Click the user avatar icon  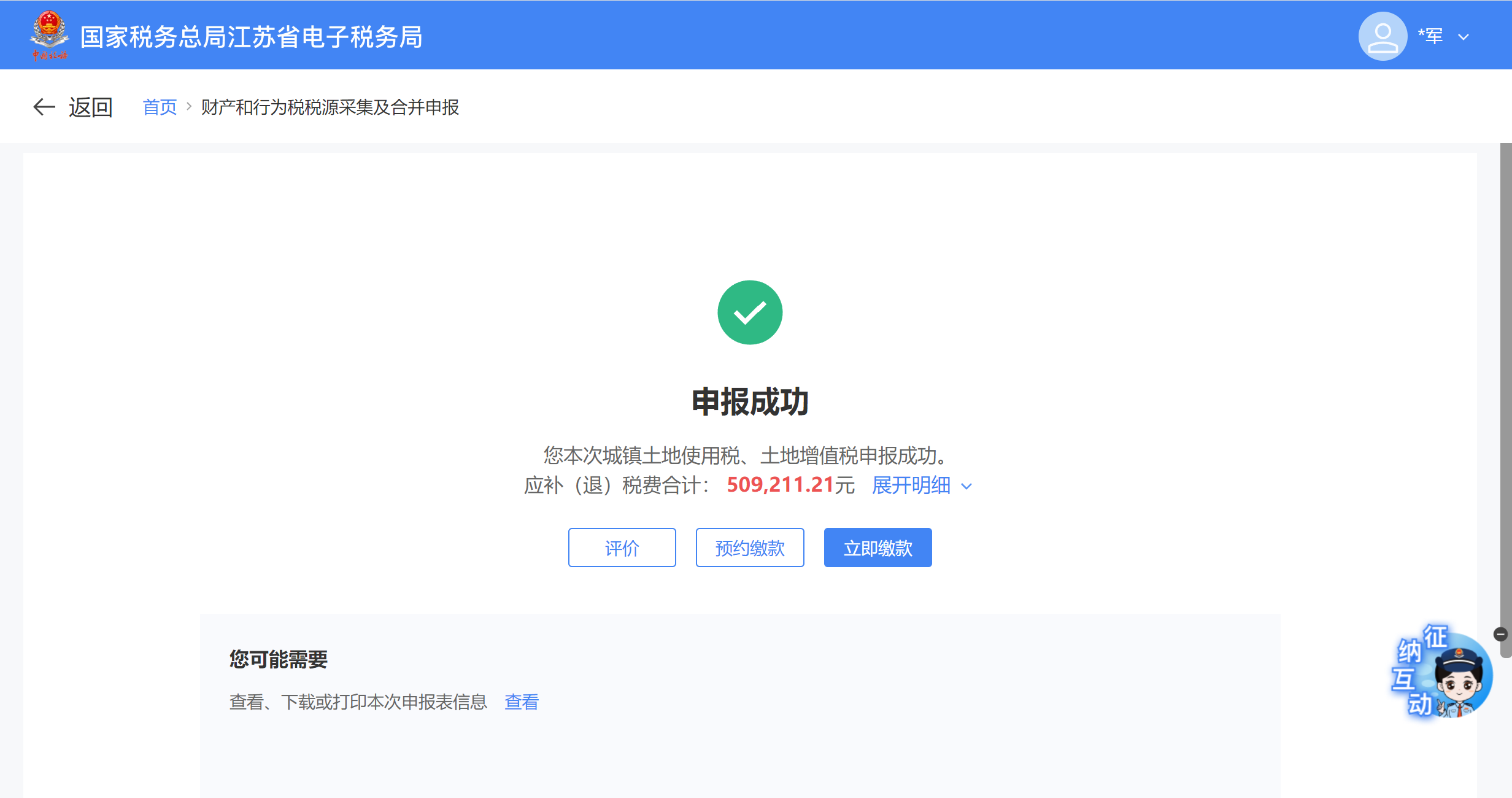click(x=1382, y=36)
